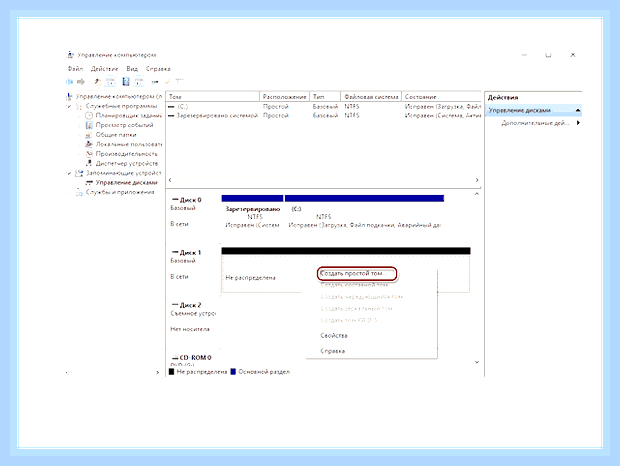Collapse the Управление дисками actions section

(578, 110)
